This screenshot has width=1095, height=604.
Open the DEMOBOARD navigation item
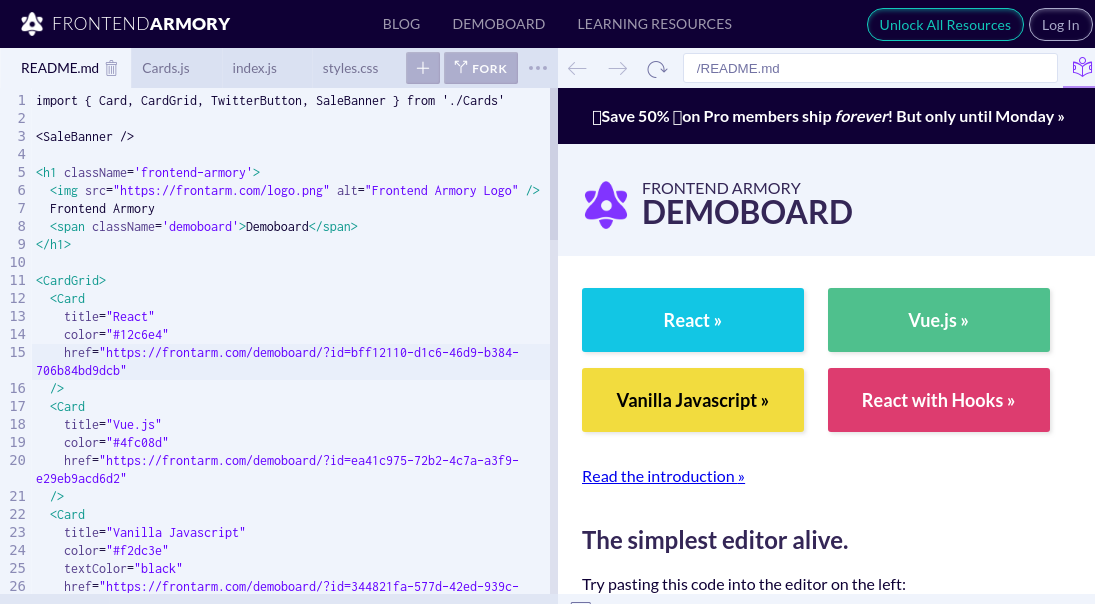(x=499, y=24)
